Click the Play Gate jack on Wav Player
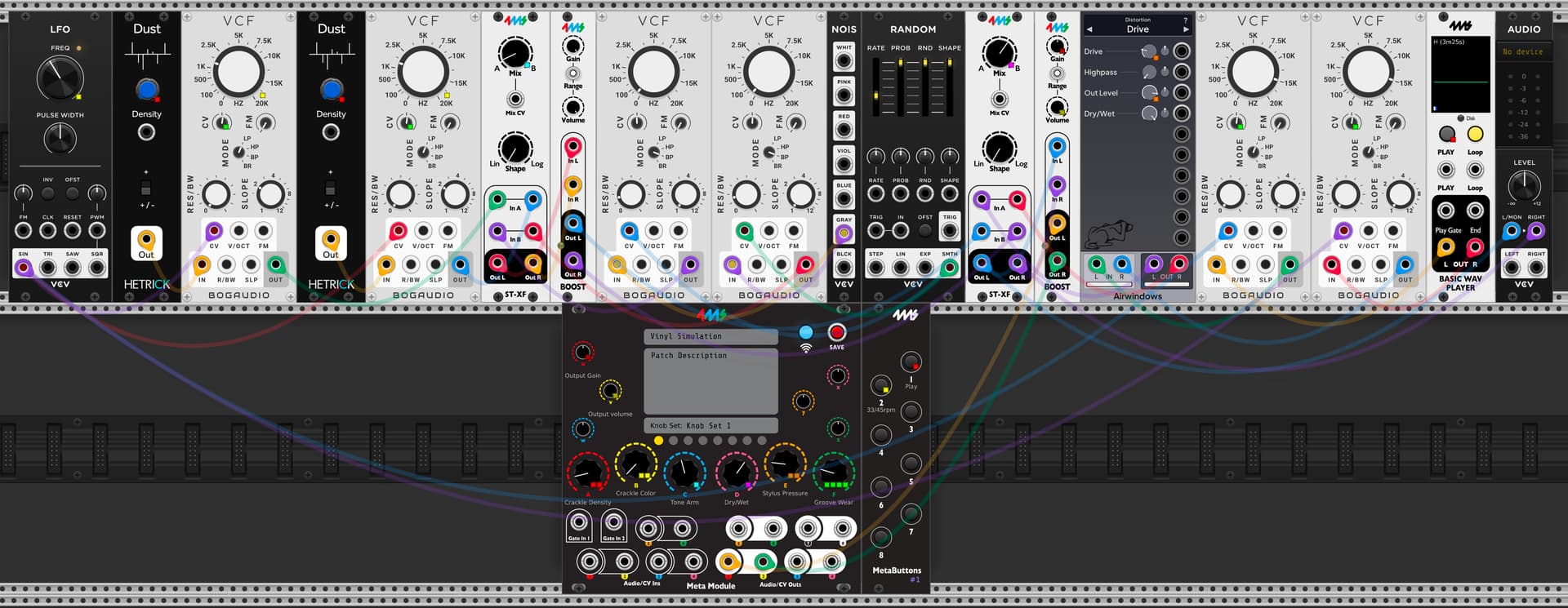 point(1445,211)
